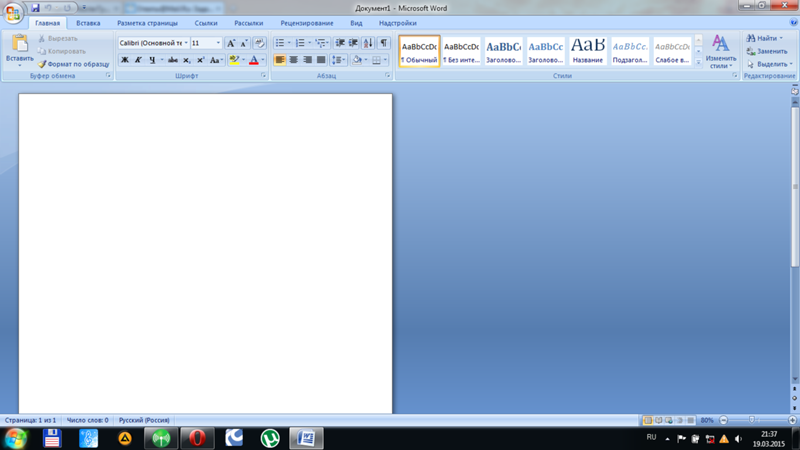The width and height of the screenshot is (800, 450).
Task: Open the Office button menu
Action: (13, 12)
